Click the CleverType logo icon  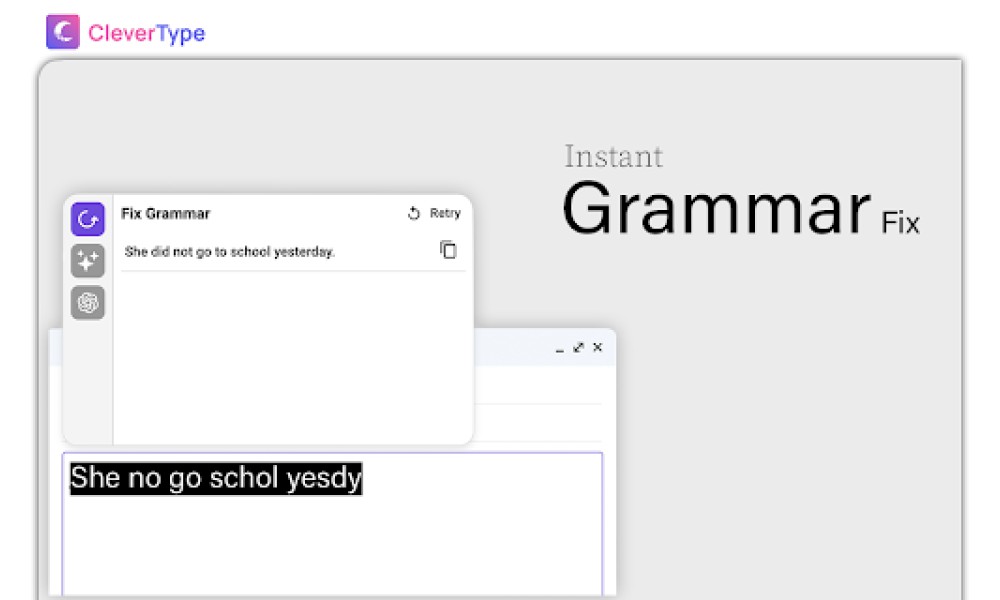[x=62, y=32]
